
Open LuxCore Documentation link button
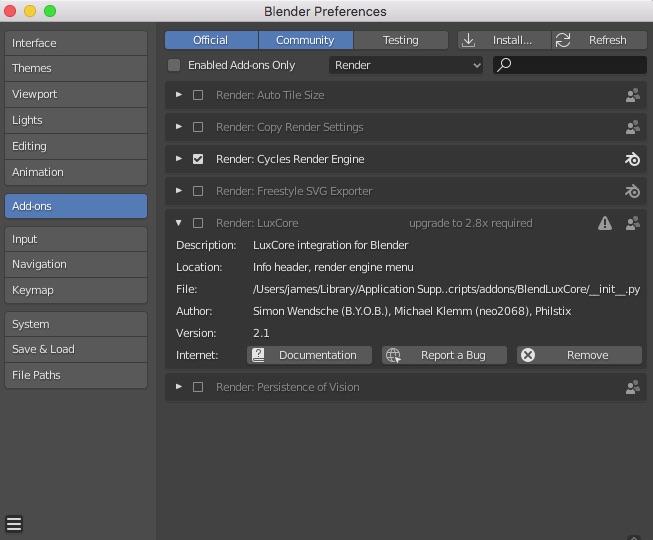[309, 355]
